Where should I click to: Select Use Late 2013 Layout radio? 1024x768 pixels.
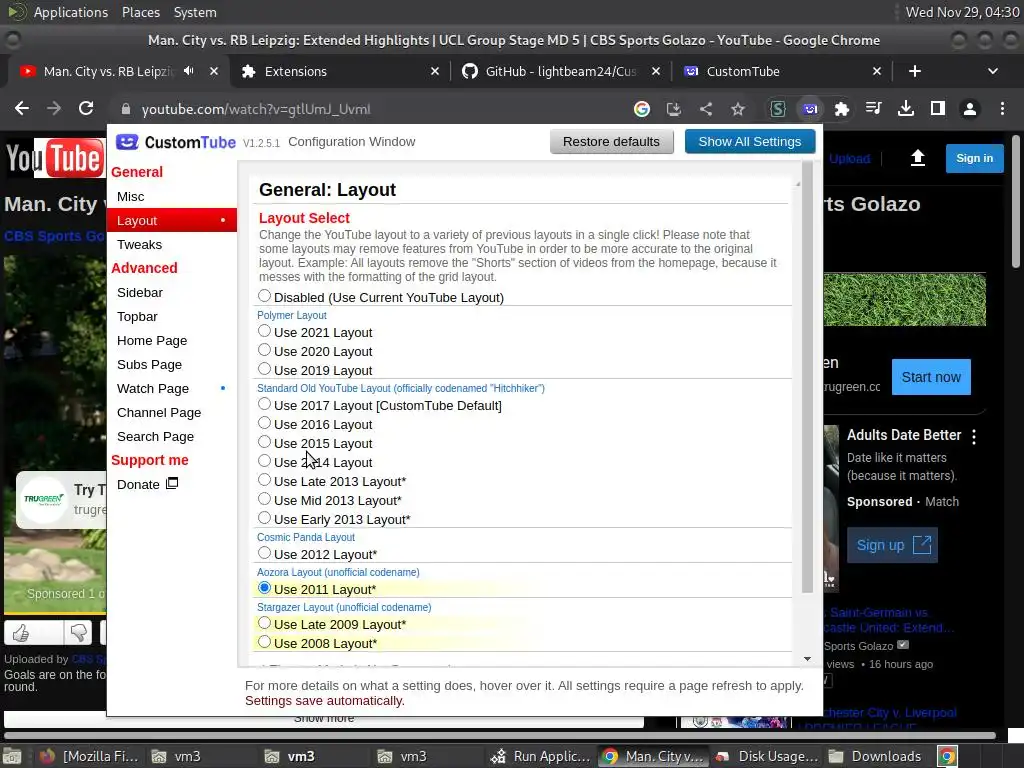[264, 480]
